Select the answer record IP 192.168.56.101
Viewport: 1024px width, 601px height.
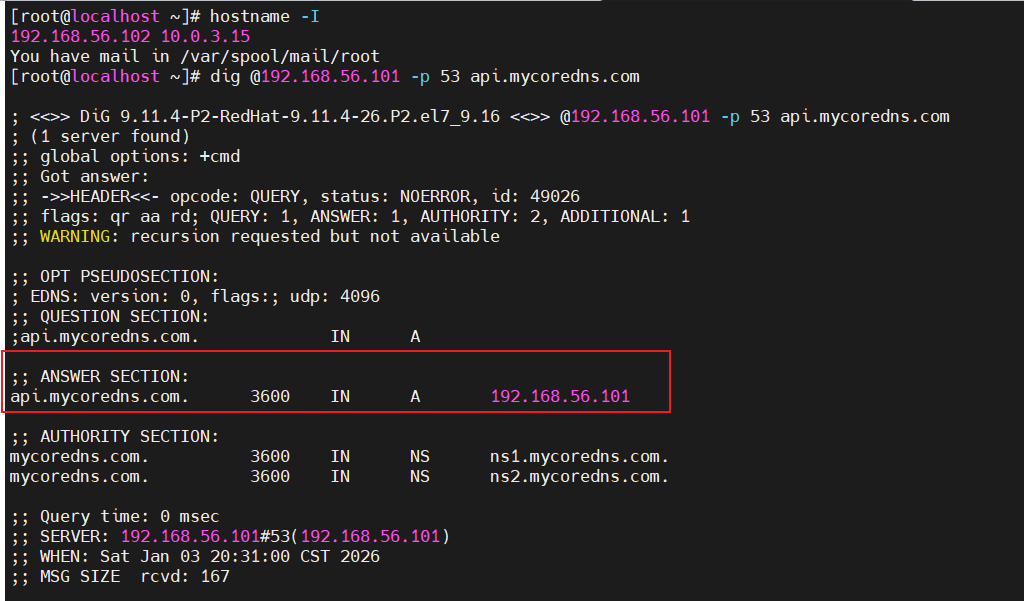pyautogui.click(x=560, y=397)
